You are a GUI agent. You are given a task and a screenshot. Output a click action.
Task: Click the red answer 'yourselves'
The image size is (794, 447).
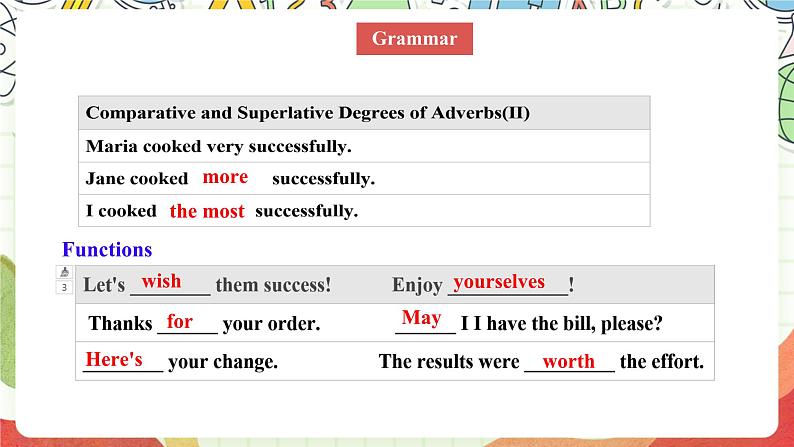pyautogui.click(x=499, y=281)
